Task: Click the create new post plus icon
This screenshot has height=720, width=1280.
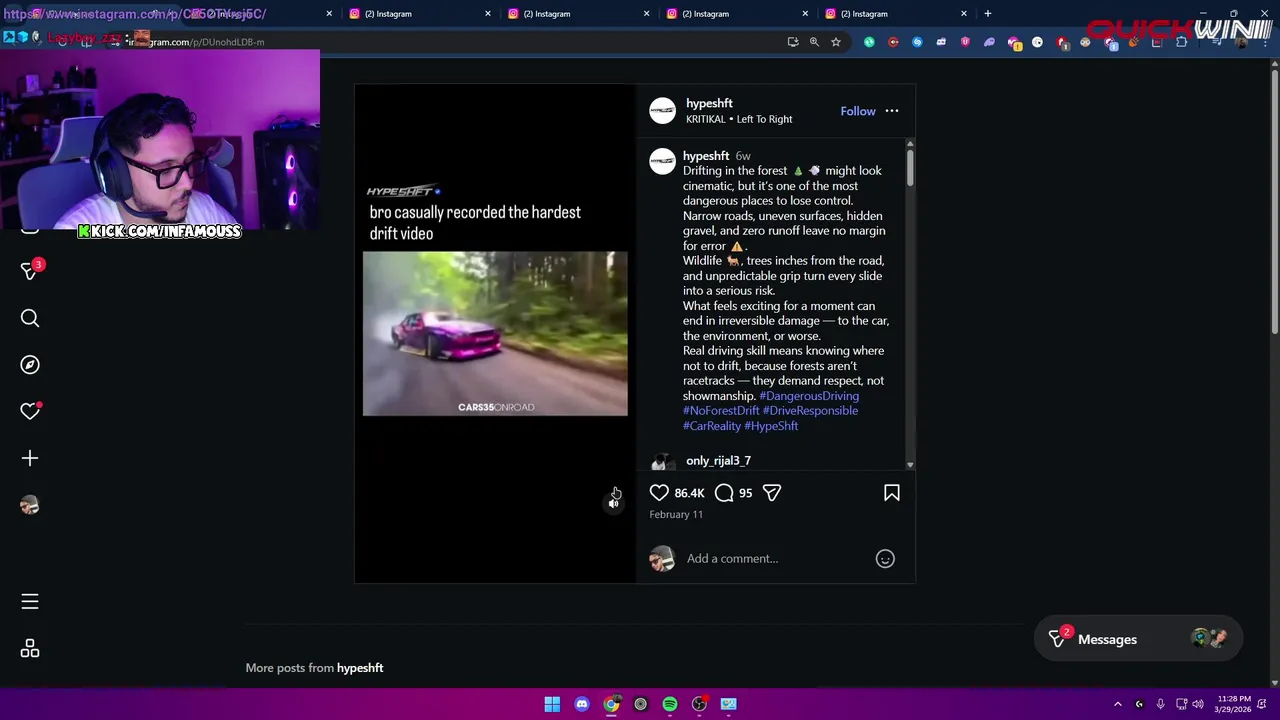Action: [x=30, y=458]
